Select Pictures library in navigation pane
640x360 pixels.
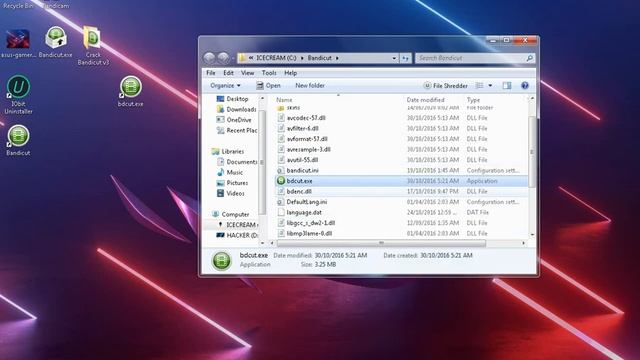pyautogui.click(x=232, y=183)
